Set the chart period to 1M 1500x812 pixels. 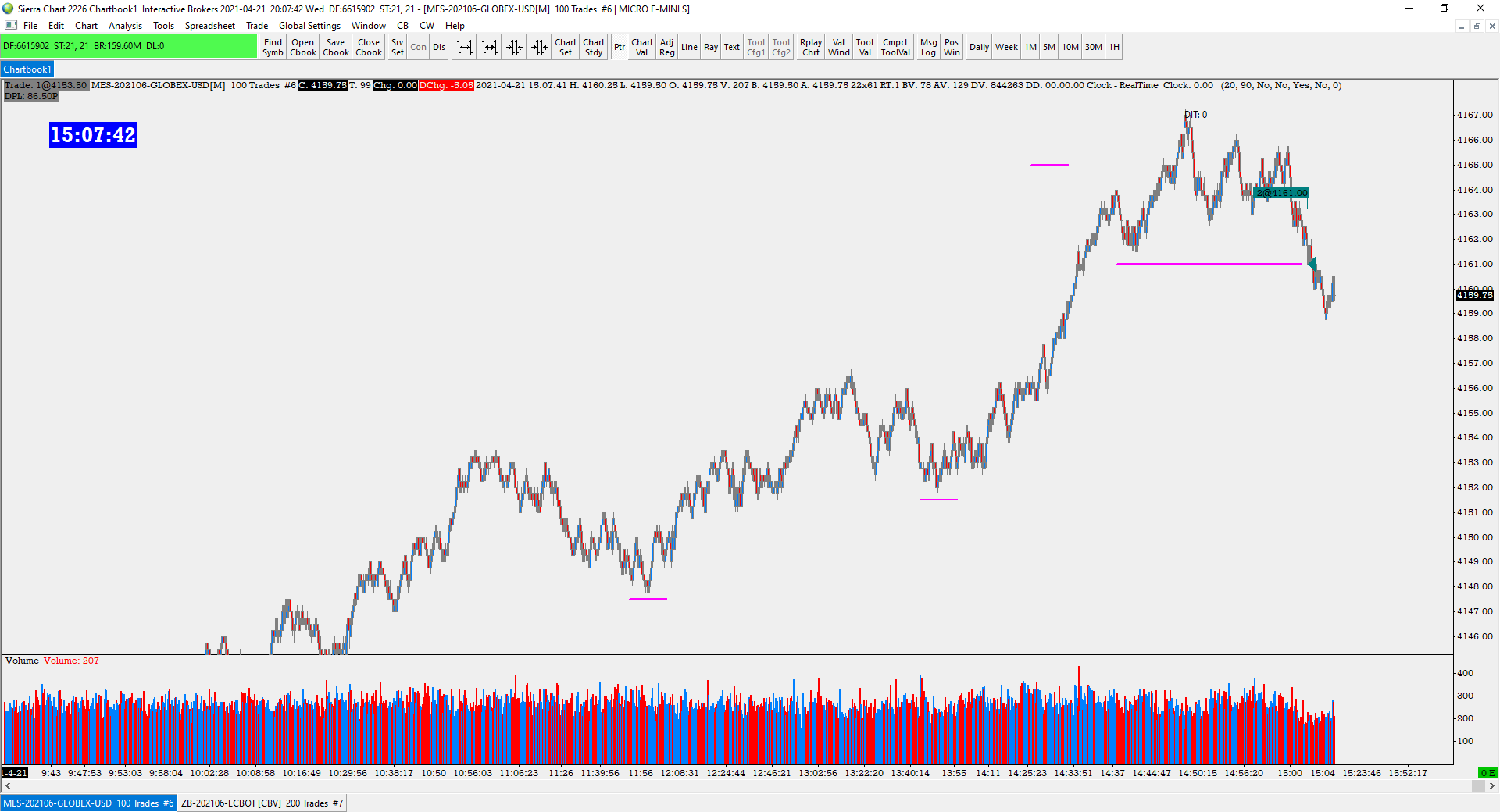click(x=1030, y=47)
